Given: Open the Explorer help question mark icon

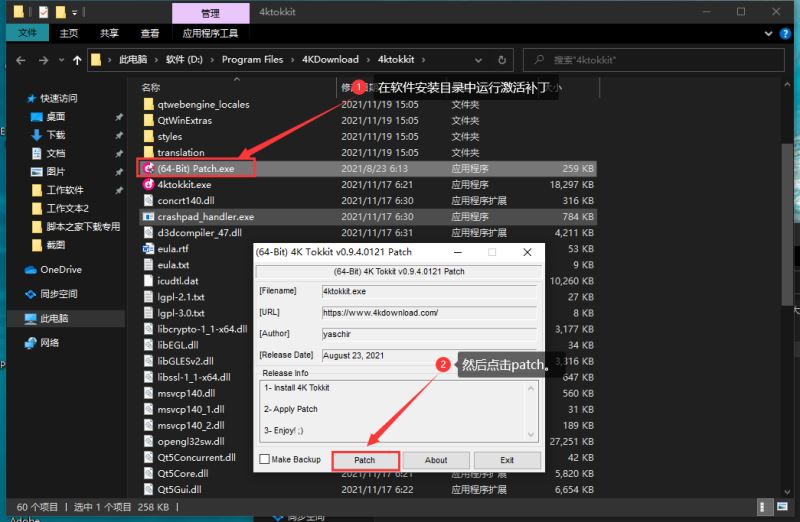Looking at the screenshot, I should (x=785, y=34).
